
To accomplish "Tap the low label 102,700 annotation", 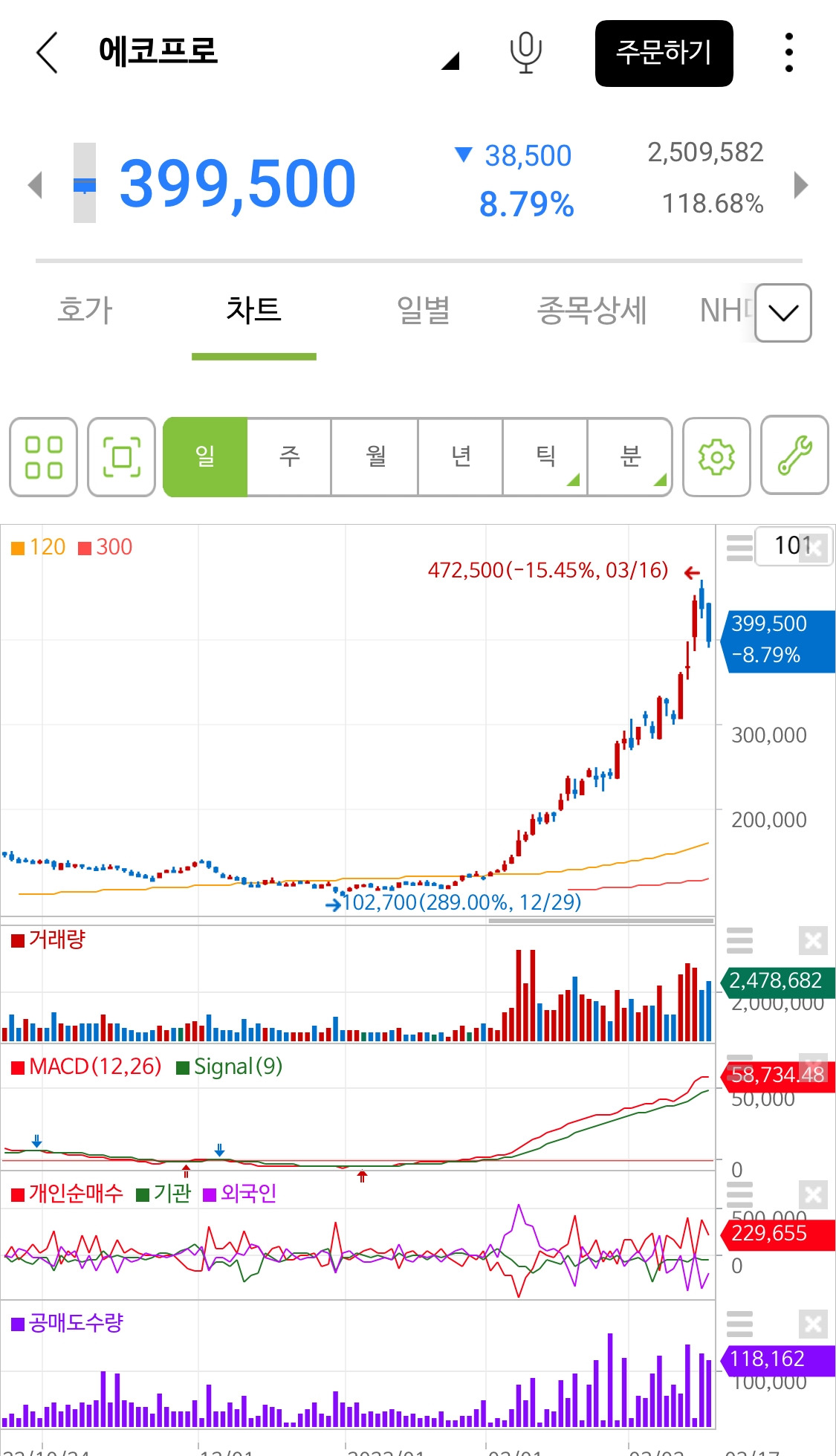I will (x=461, y=902).
